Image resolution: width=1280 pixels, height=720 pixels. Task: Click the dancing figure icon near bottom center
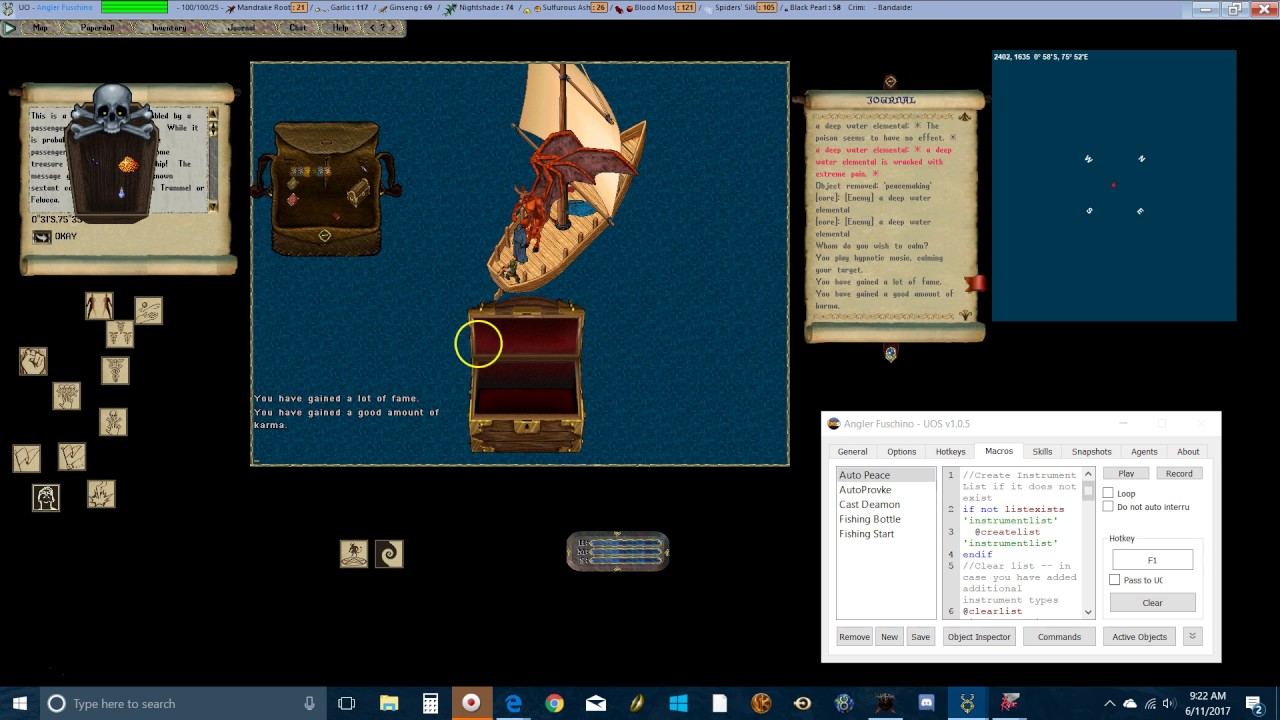click(x=355, y=553)
